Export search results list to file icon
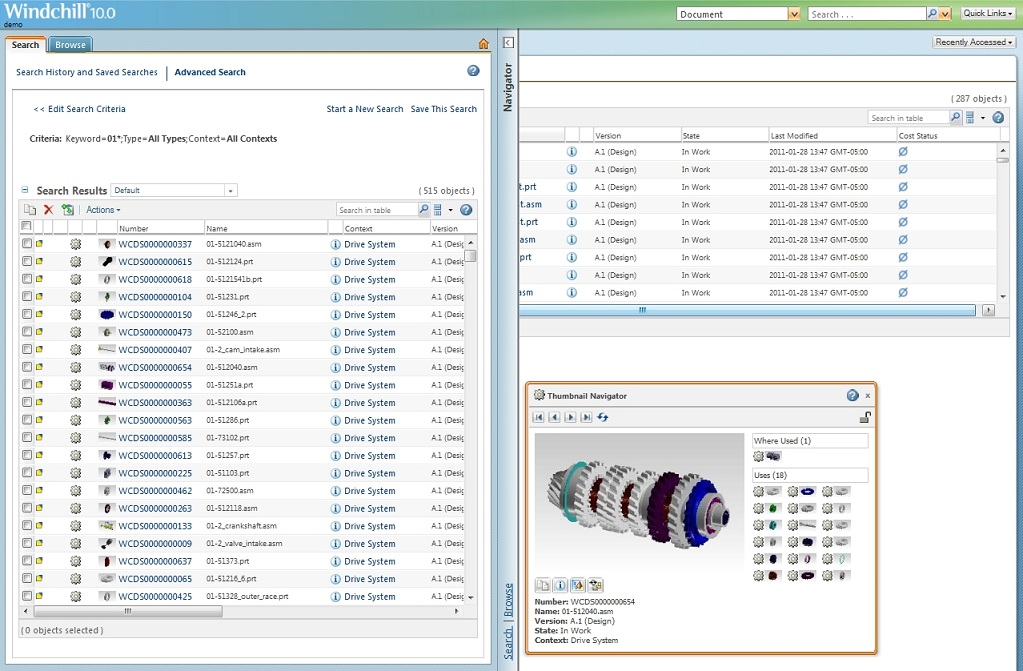1023x671 pixels. (x=67, y=210)
